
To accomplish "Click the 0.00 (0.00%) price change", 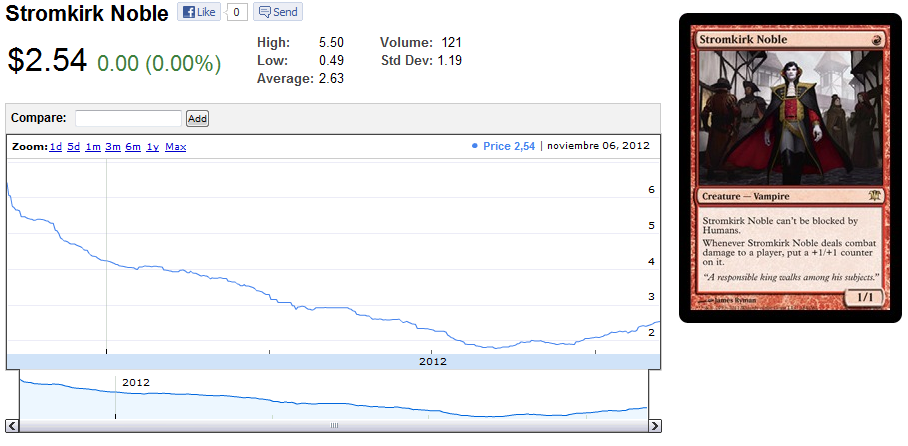I will coord(159,63).
